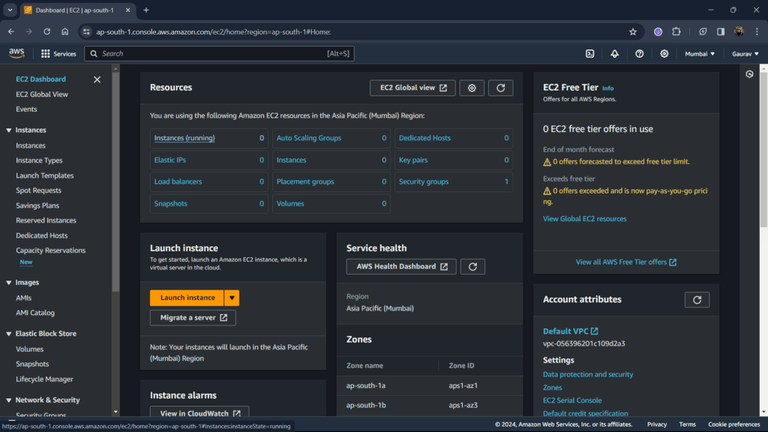Open Instances (running) resource link
The width and height of the screenshot is (768, 432).
click(184, 138)
